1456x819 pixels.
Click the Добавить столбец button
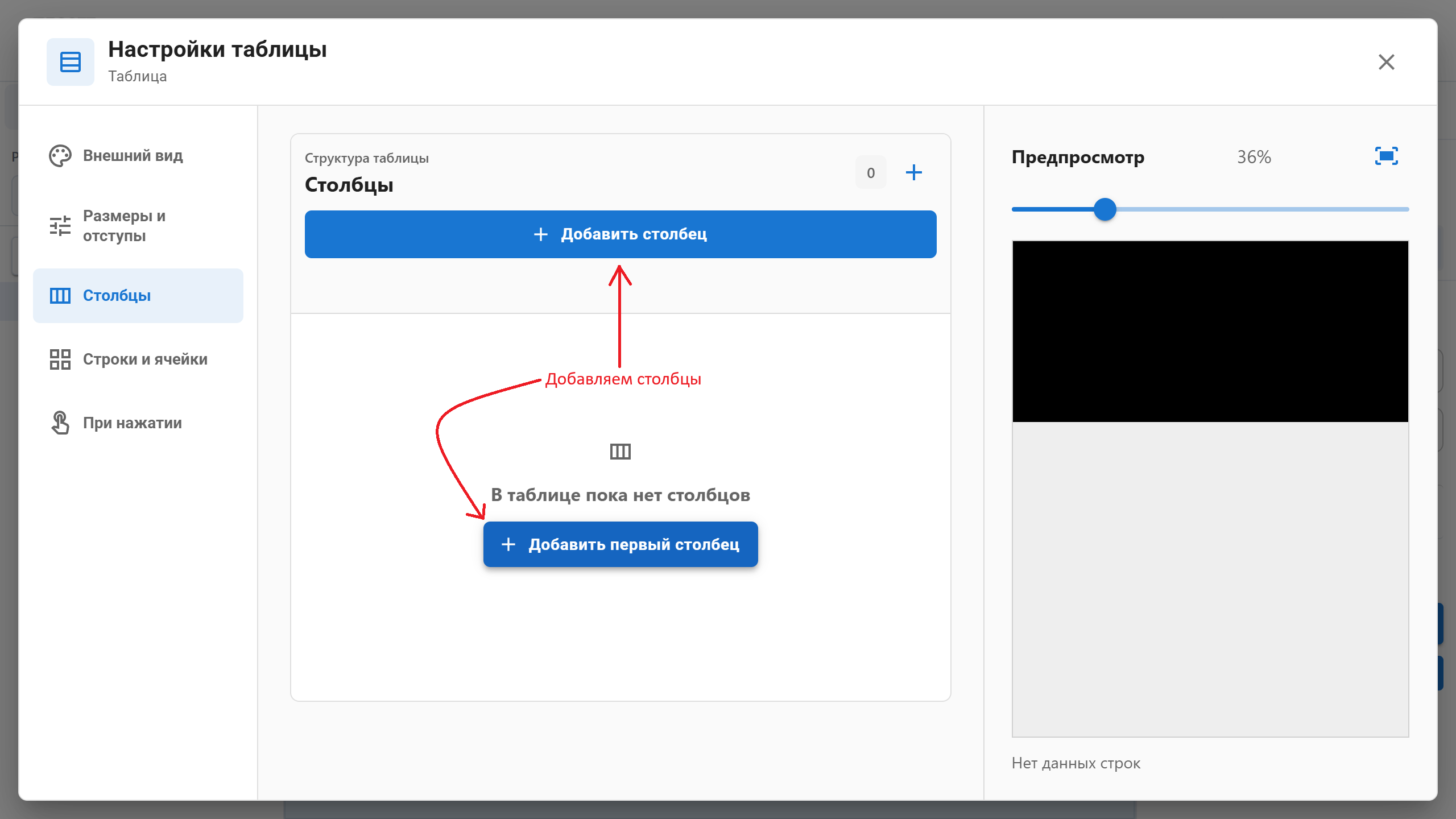[621, 234]
